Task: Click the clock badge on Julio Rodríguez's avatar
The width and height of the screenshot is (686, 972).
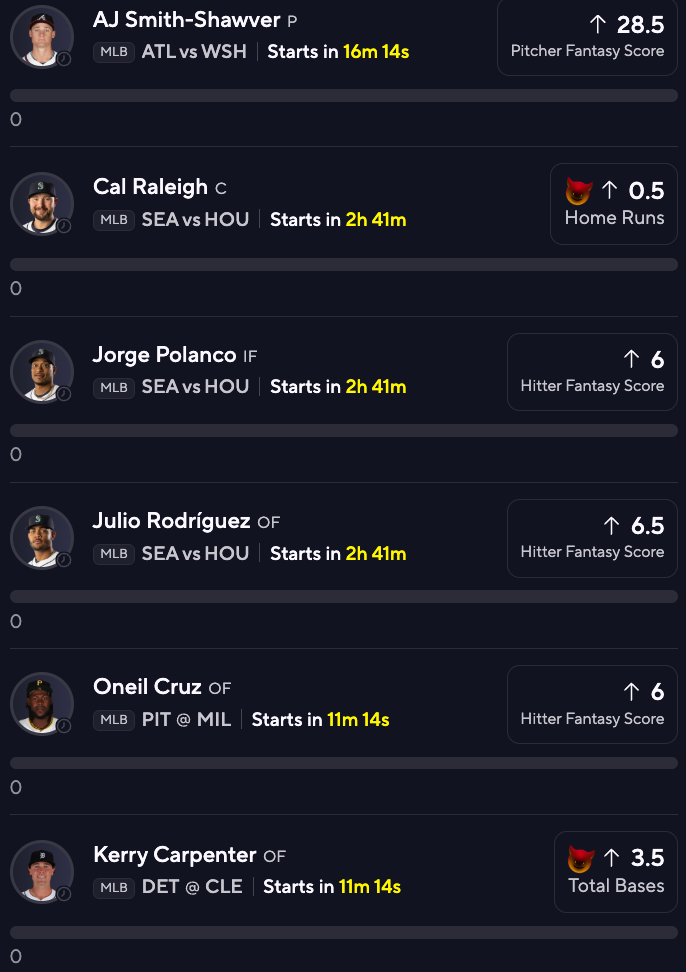Action: tap(64, 560)
